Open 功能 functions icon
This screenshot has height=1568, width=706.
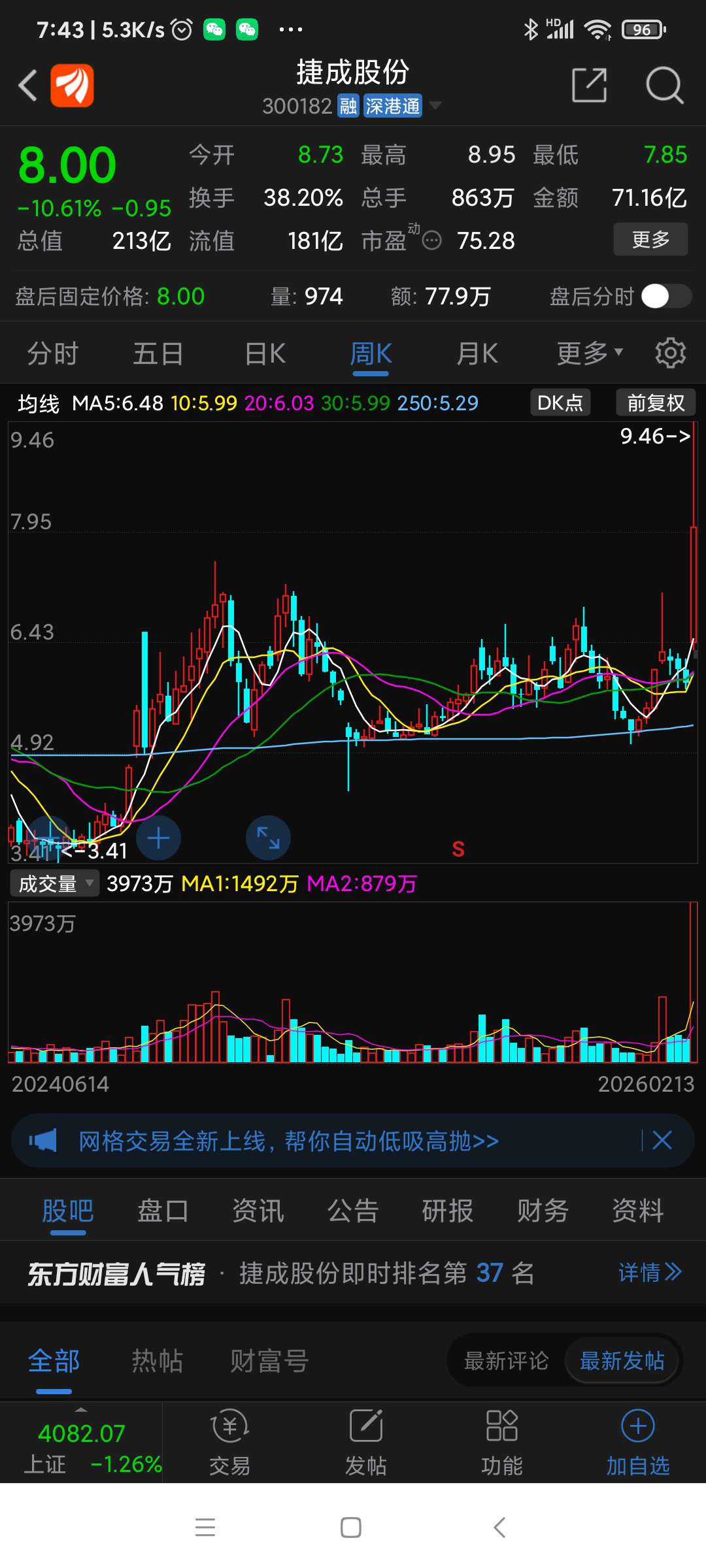(502, 1443)
